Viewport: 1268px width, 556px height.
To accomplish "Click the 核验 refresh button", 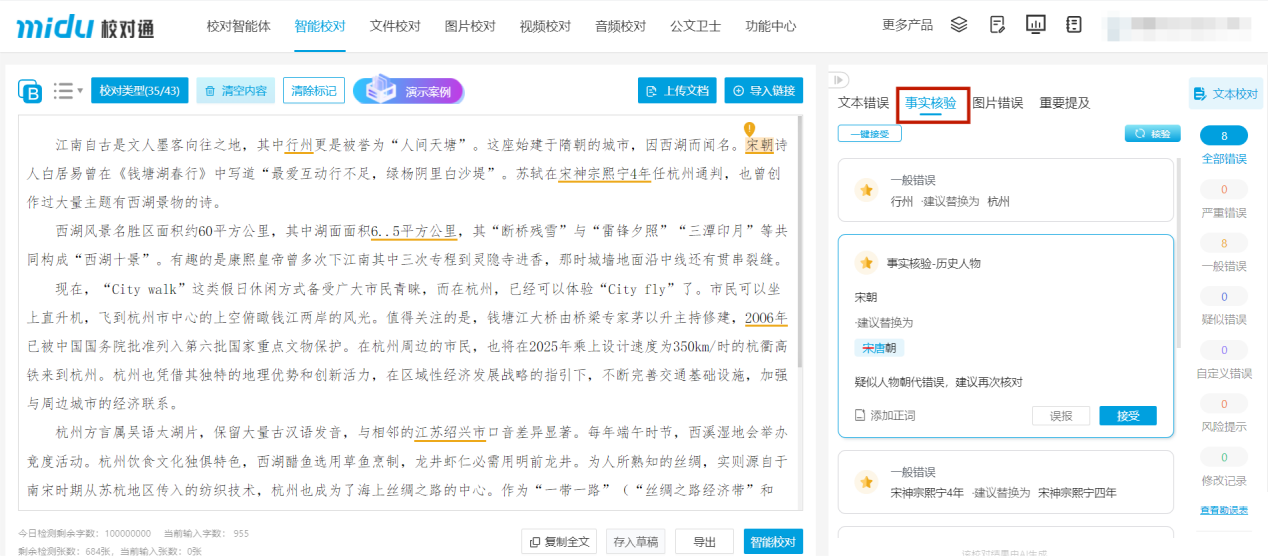I will coord(1153,134).
